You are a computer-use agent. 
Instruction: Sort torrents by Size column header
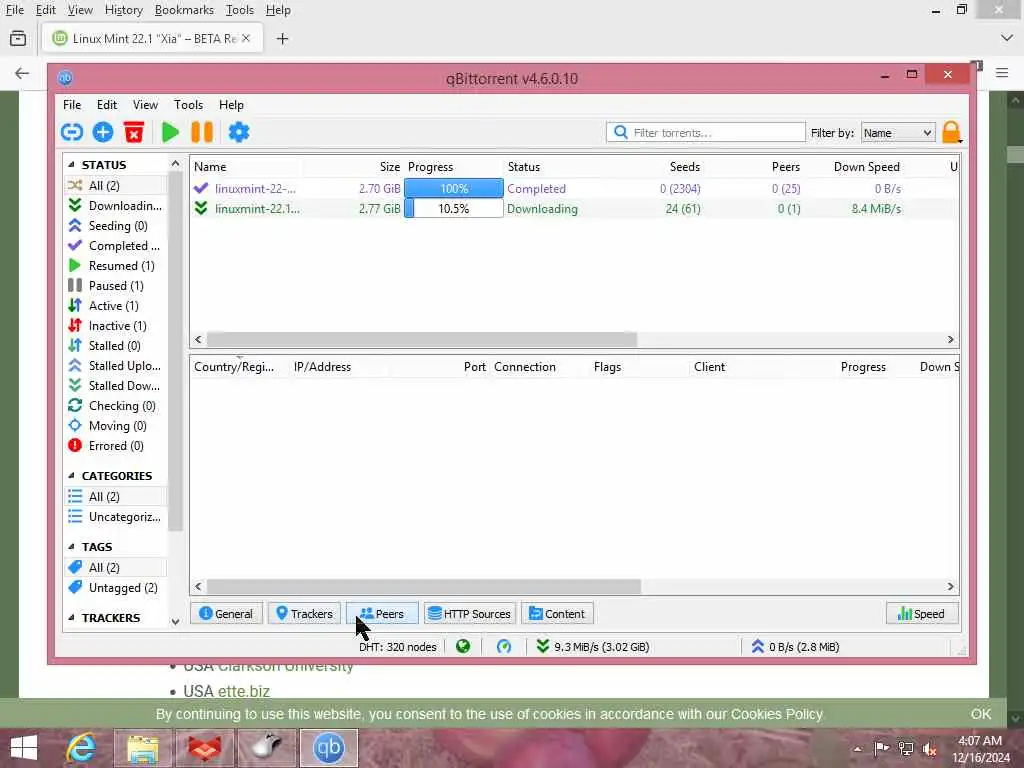pyautogui.click(x=390, y=167)
